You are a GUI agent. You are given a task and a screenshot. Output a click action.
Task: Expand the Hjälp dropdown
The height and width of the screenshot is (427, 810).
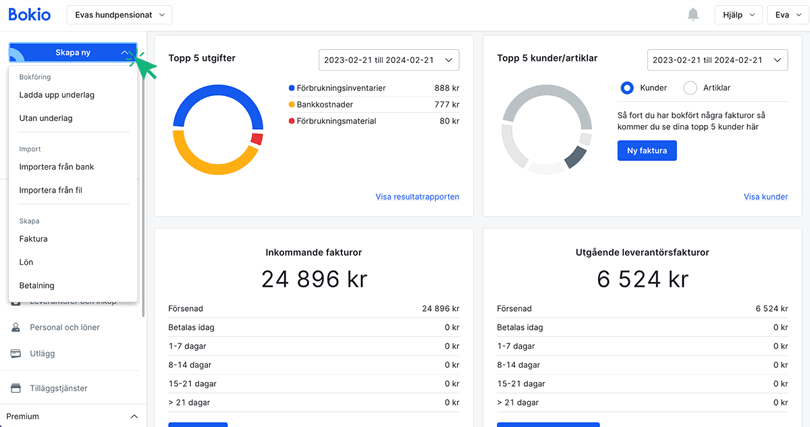tap(736, 15)
